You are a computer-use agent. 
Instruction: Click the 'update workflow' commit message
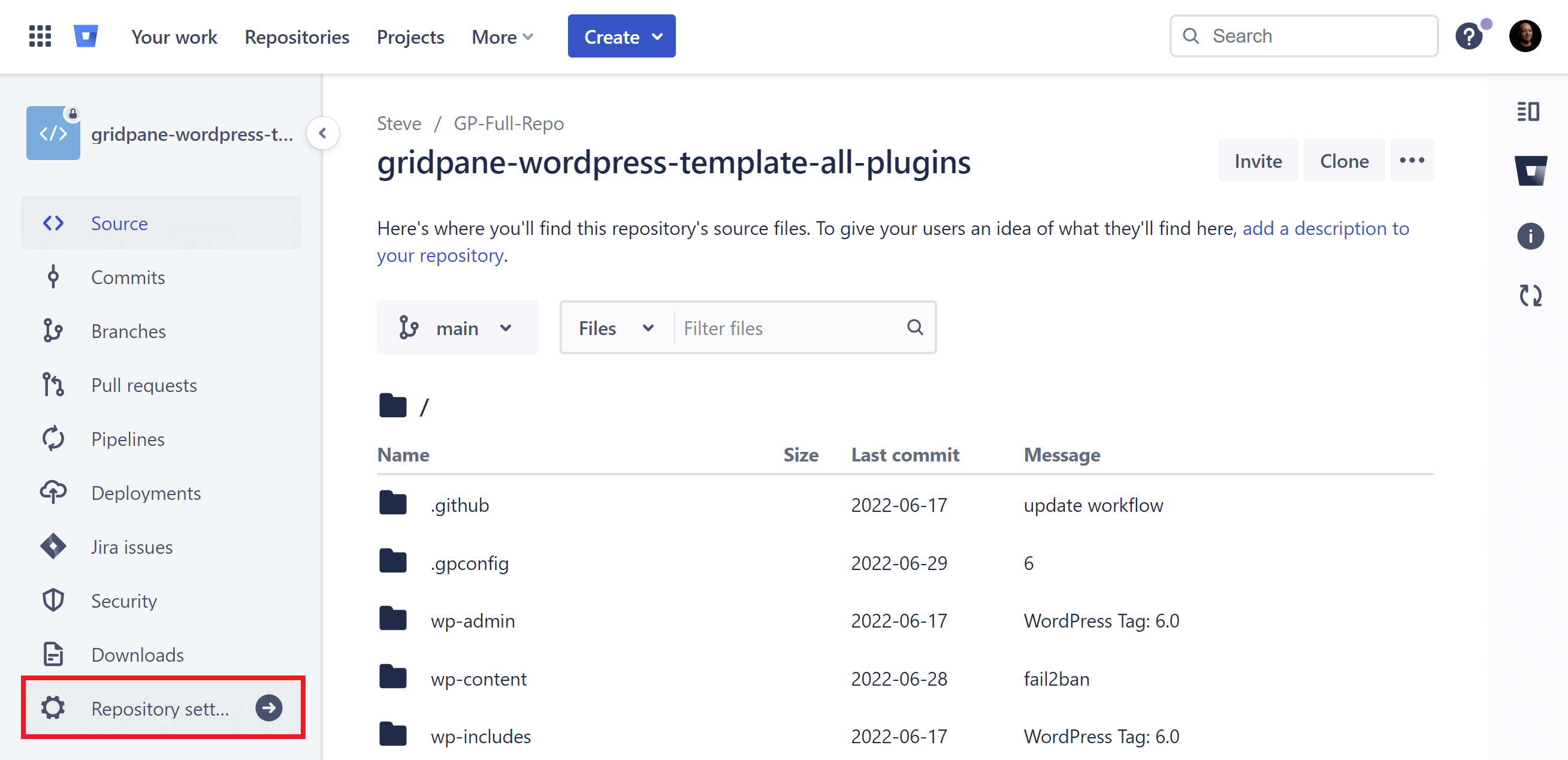(x=1093, y=505)
